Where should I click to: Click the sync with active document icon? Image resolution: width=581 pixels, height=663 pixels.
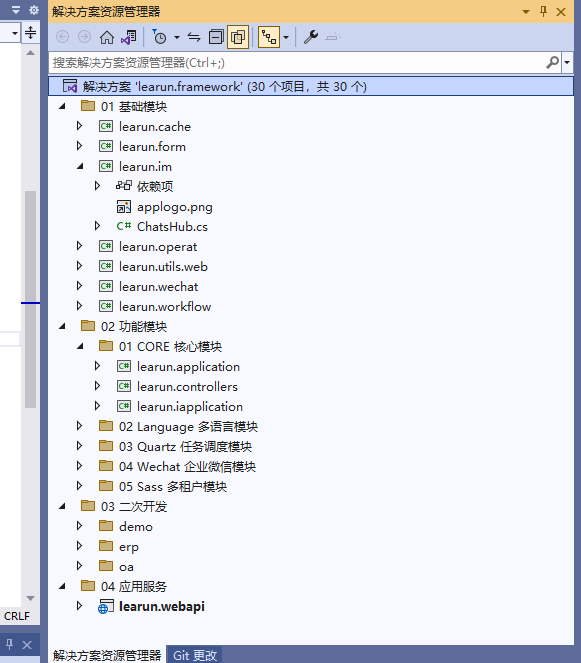click(x=194, y=37)
